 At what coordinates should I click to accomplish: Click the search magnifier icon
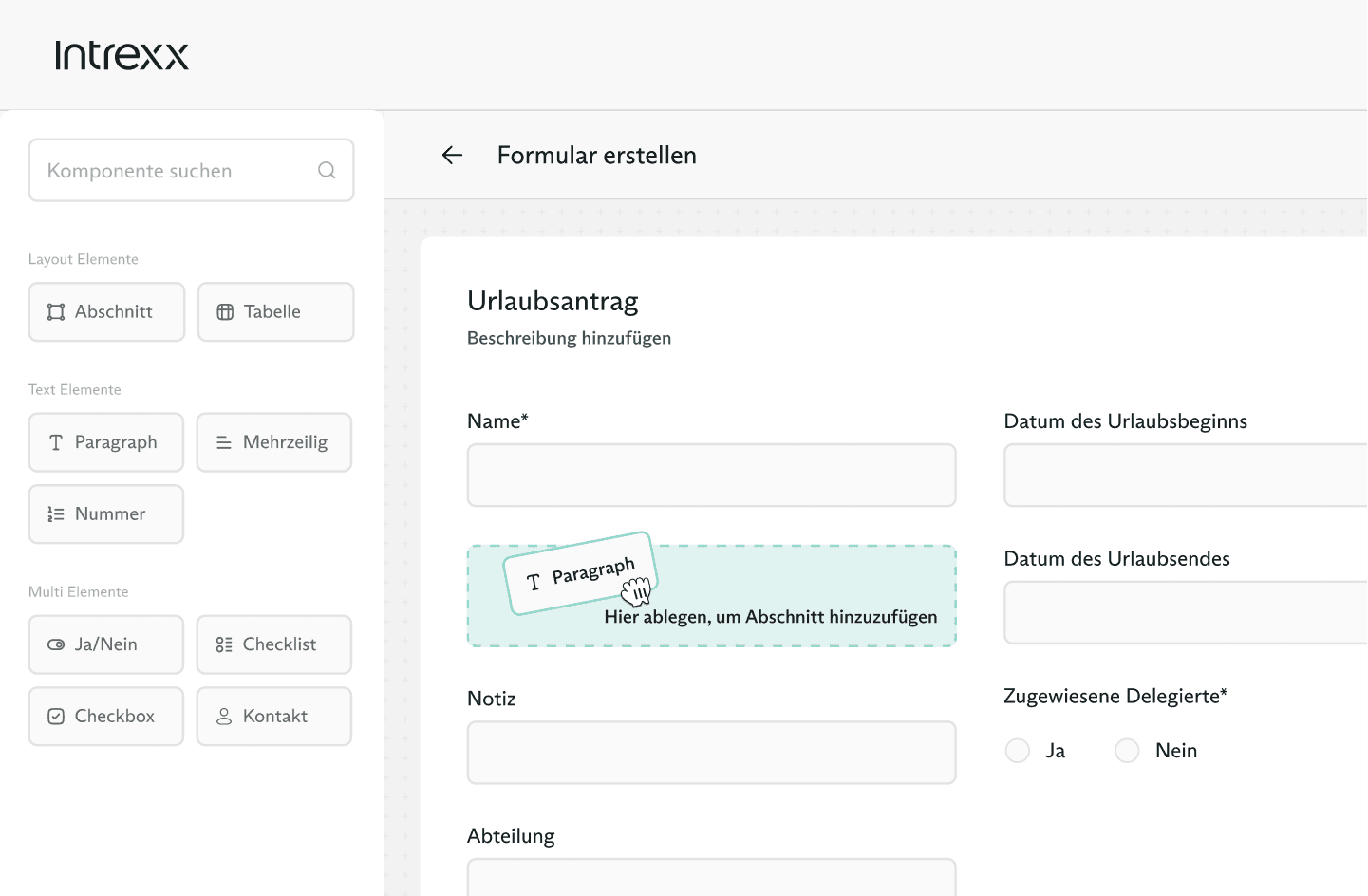pyautogui.click(x=327, y=171)
